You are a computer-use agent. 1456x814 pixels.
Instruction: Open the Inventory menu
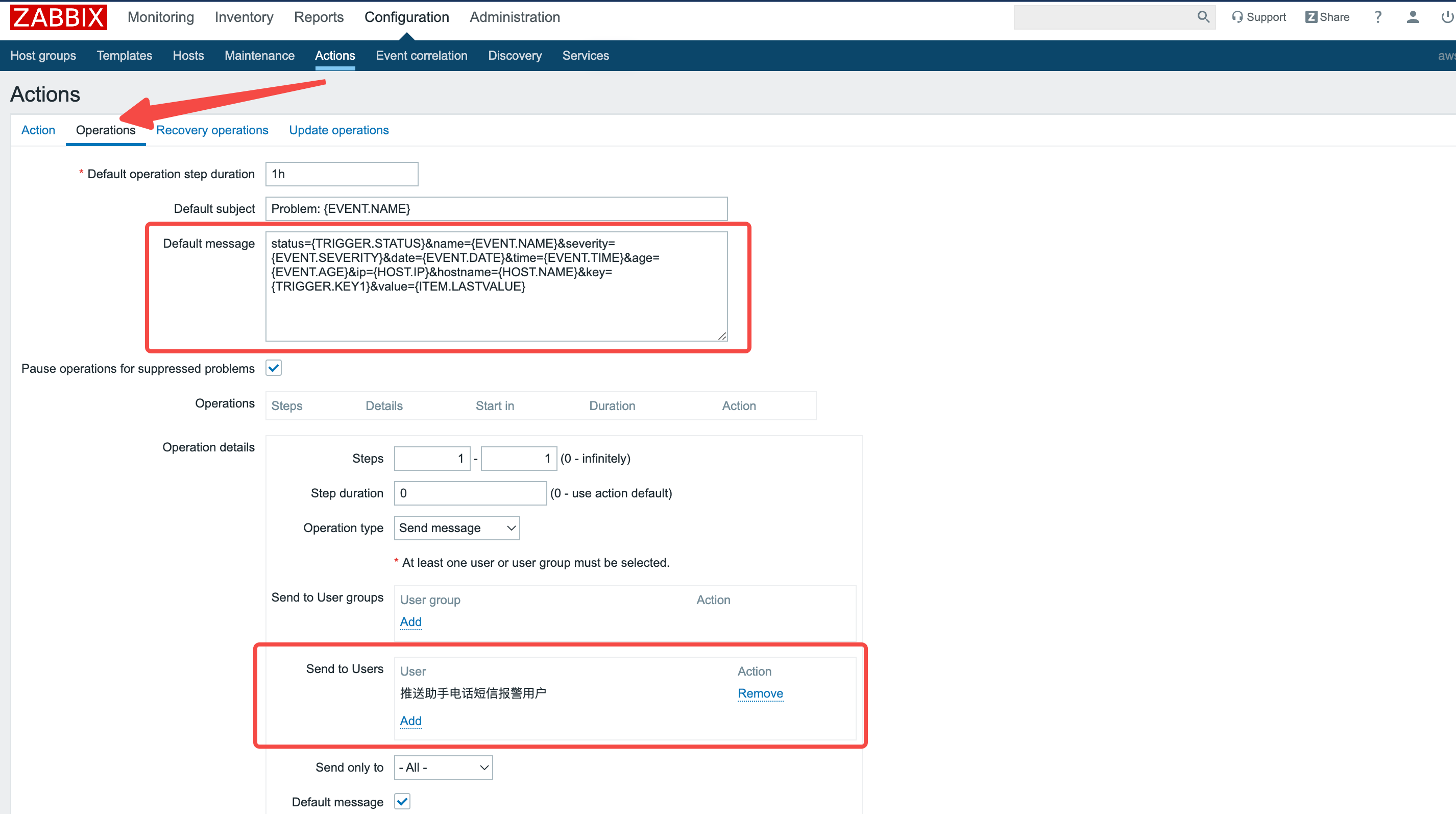(x=244, y=17)
